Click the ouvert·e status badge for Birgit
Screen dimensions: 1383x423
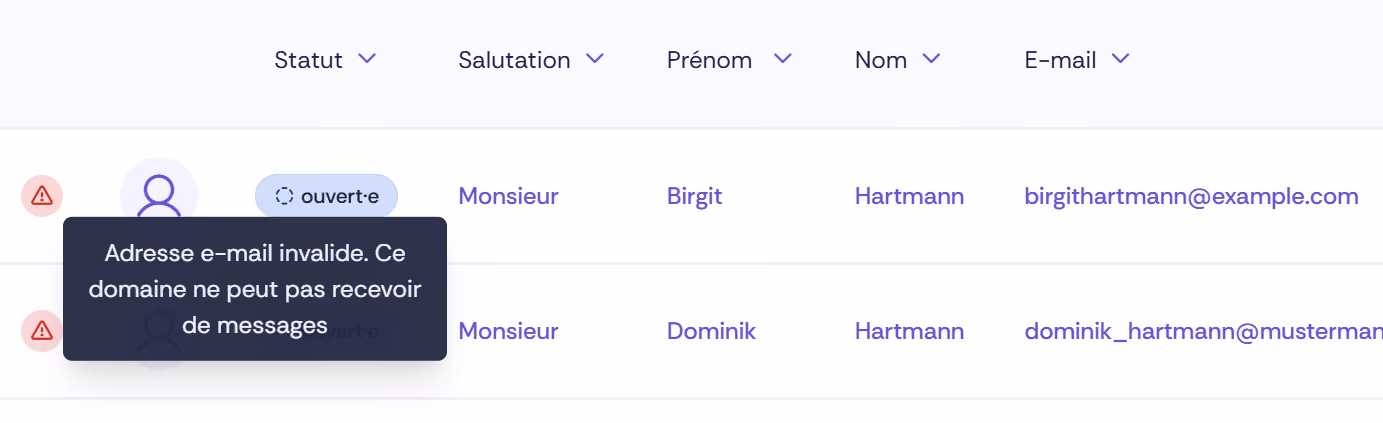click(326, 196)
